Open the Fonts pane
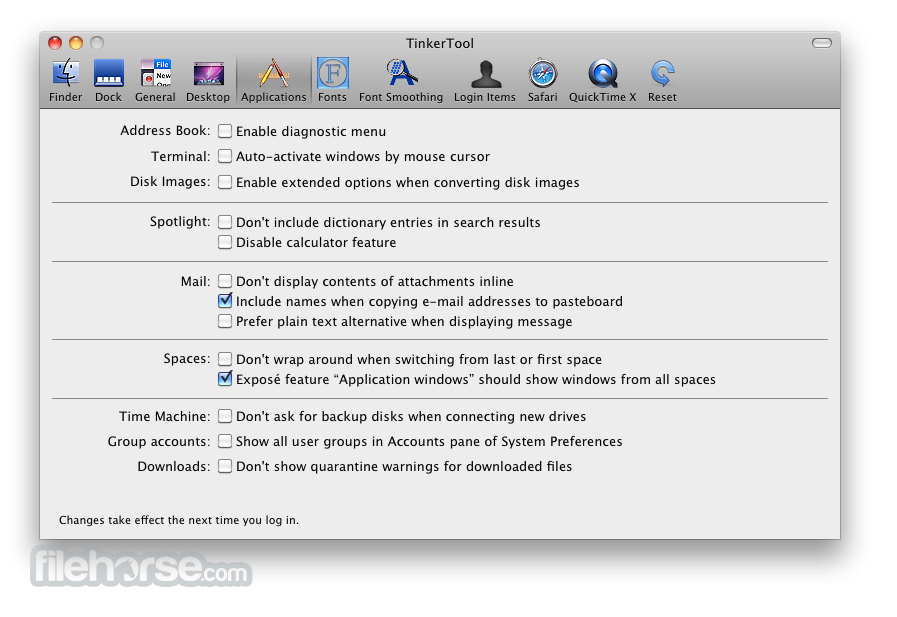Screen dimensions: 897x617 click(x=332, y=80)
